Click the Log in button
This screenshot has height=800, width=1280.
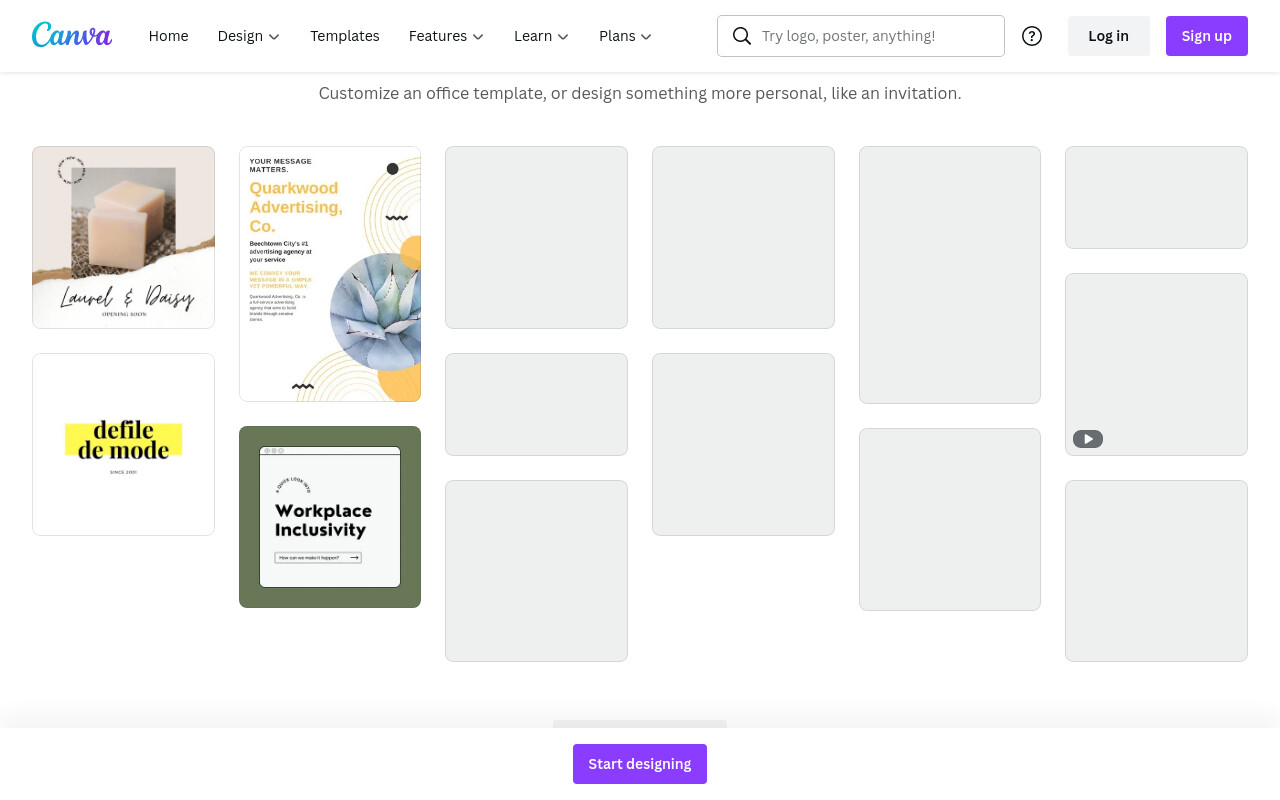(x=1109, y=36)
